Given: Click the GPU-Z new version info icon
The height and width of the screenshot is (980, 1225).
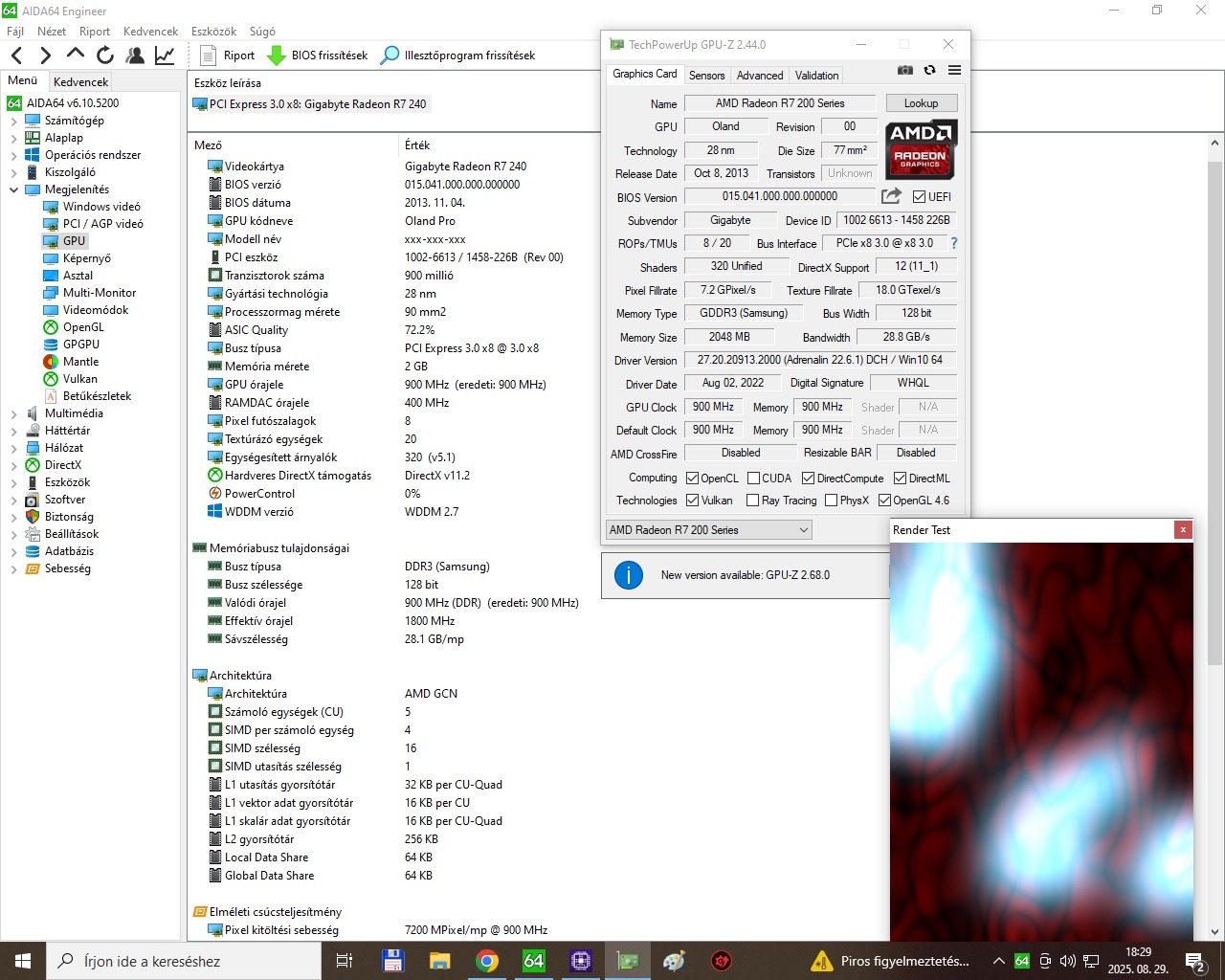Looking at the screenshot, I should point(628,575).
